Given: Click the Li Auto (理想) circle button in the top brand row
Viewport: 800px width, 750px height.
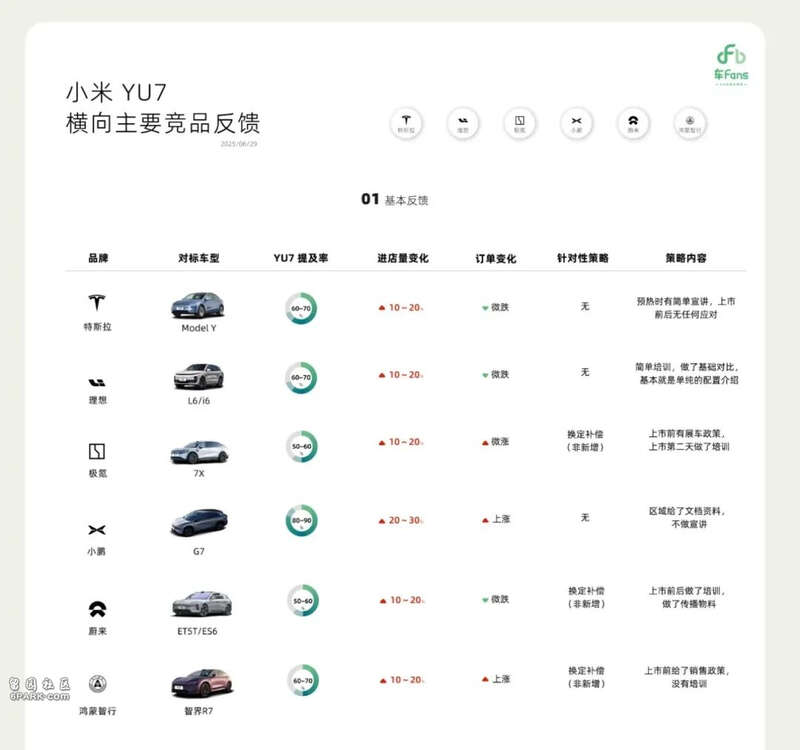Looking at the screenshot, I should tap(463, 123).
